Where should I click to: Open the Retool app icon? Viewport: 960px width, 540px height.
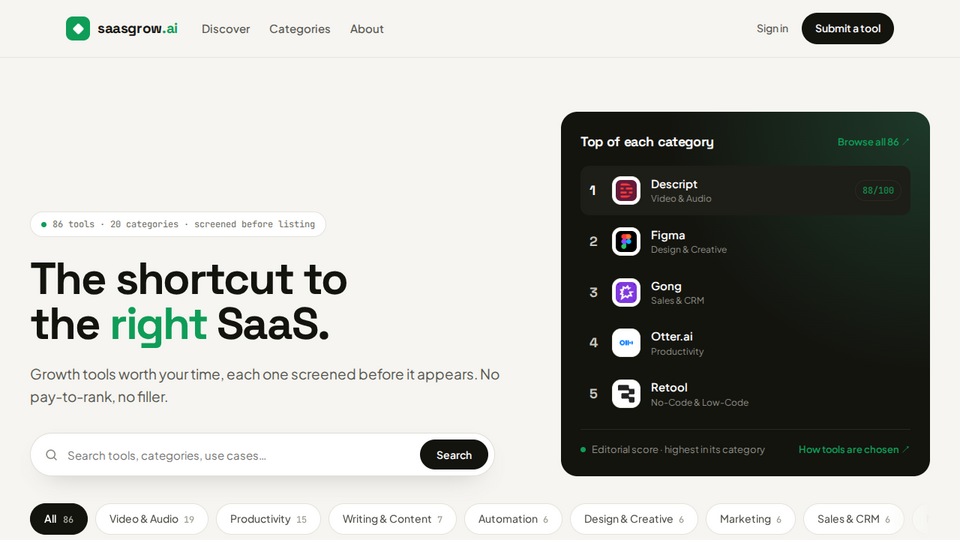coord(626,394)
